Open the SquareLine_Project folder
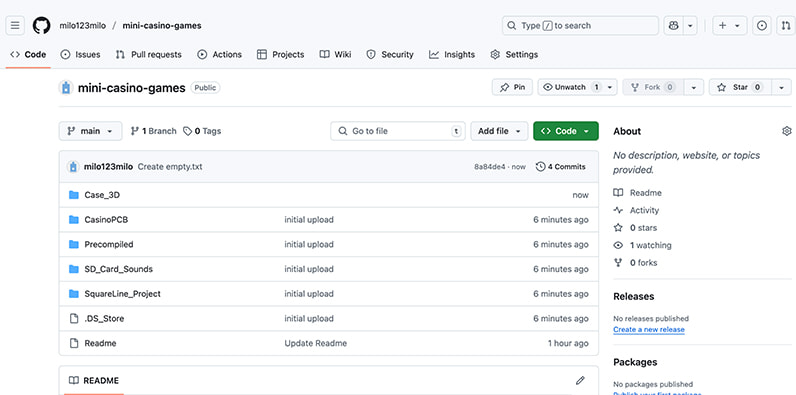Screen dimensions: 796x395 [x=122, y=293]
